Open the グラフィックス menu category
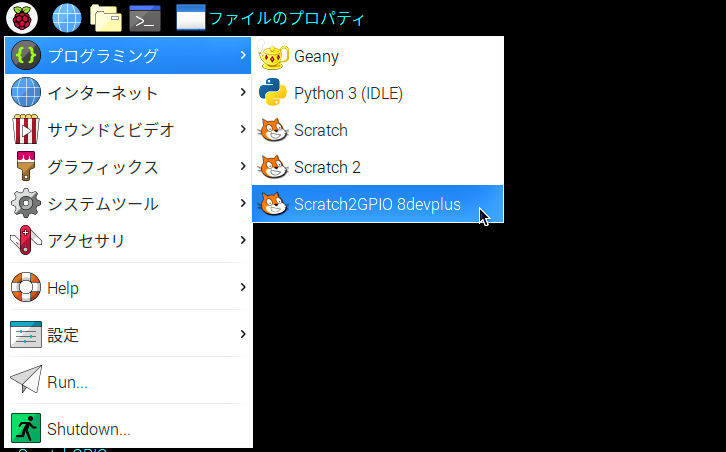Image resolution: width=726 pixels, height=452 pixels. click(x=128, y=166)
